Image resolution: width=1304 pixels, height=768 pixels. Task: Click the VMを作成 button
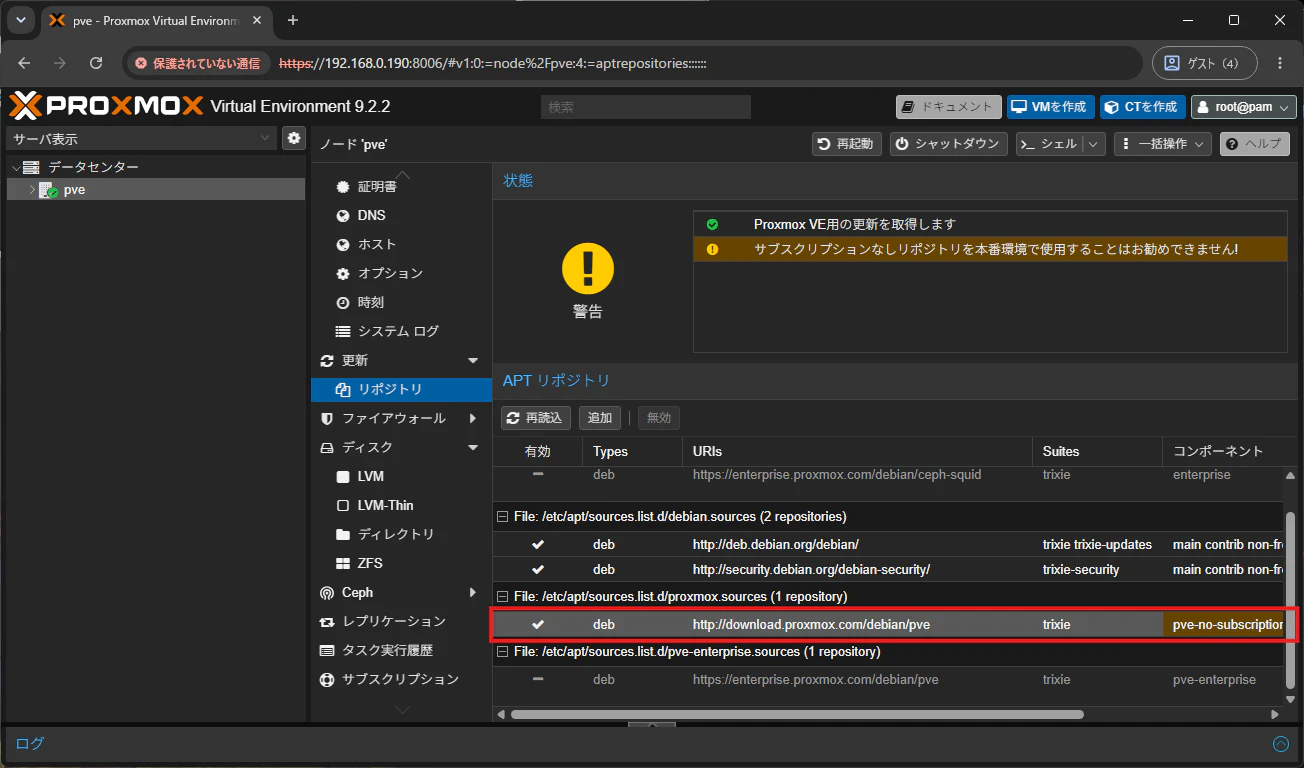coord(1050,107)
